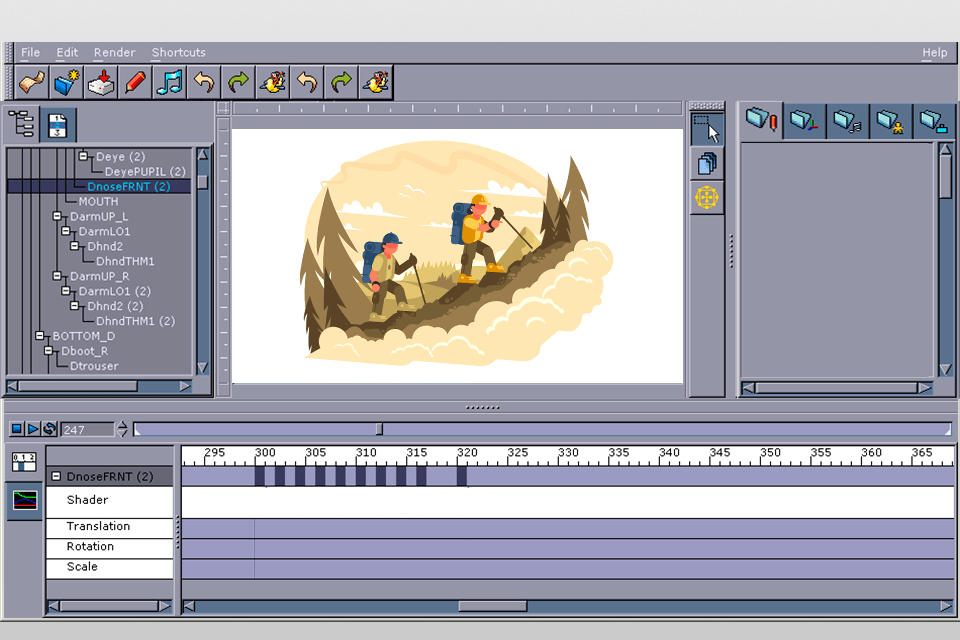Click the curve graph view icon
960x640 pixels.
click(24, 500)
